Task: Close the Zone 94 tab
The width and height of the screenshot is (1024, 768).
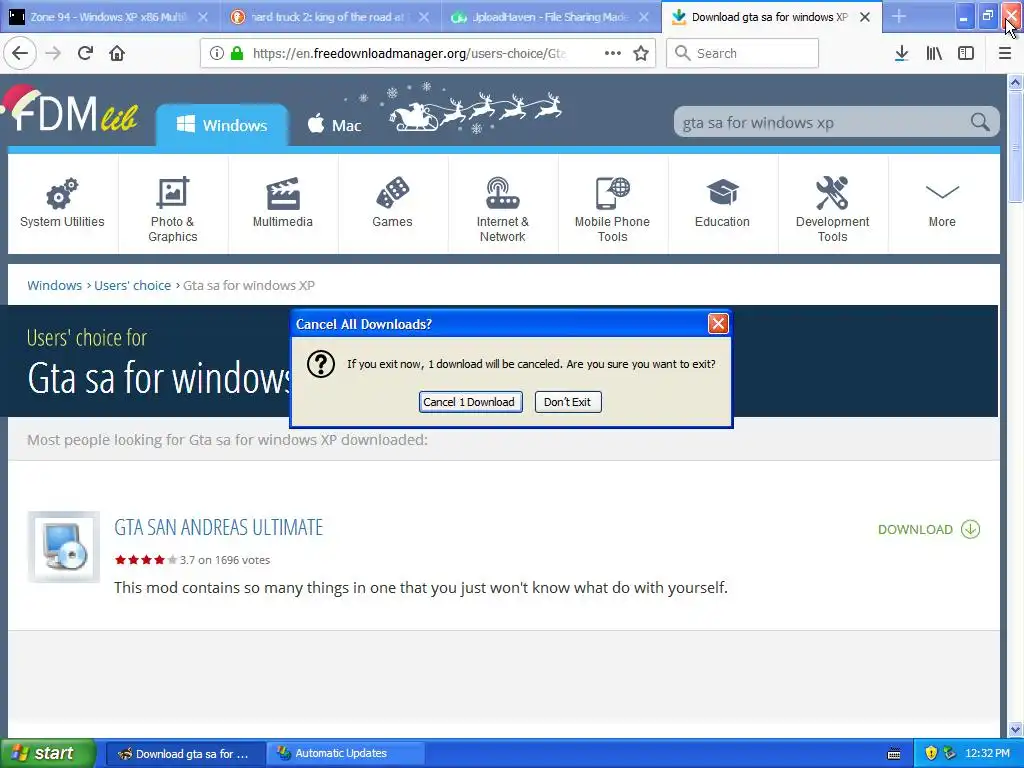Action: (203, 17)
